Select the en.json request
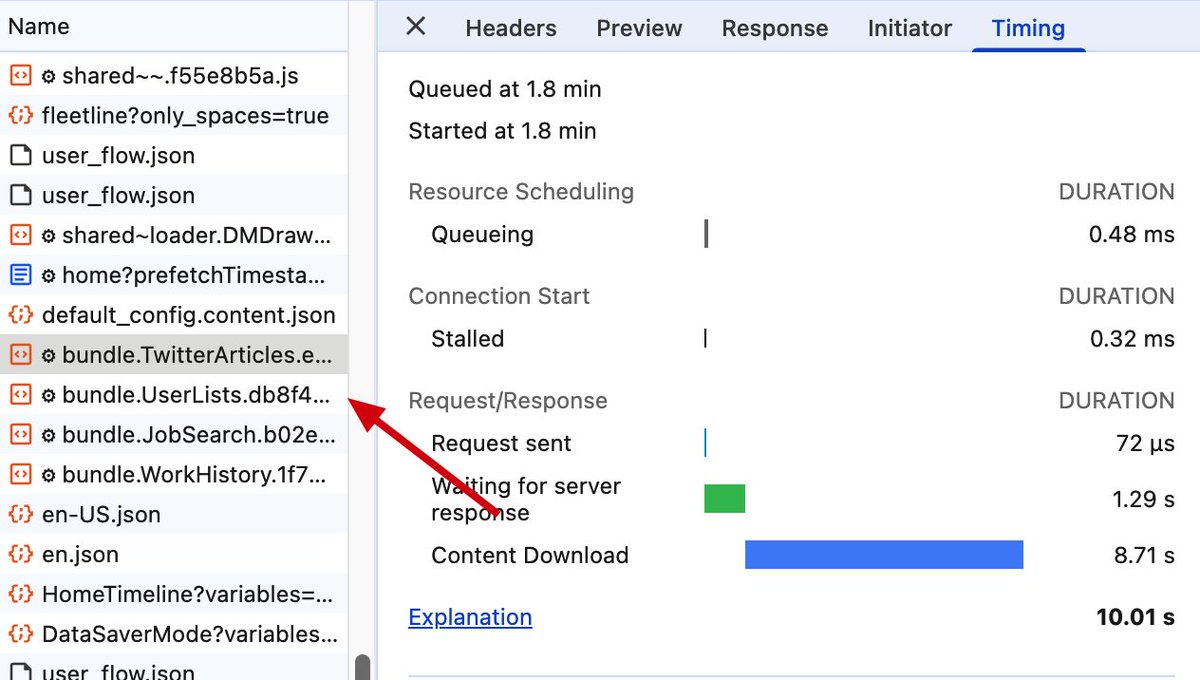 pyautogui.click(x=174, y=554)
